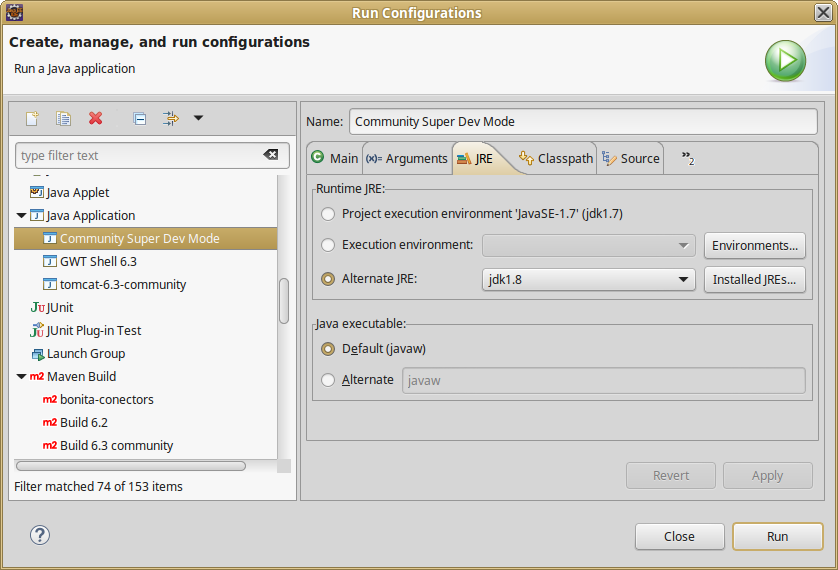Switch to the Arguments tab

(407, 159)
